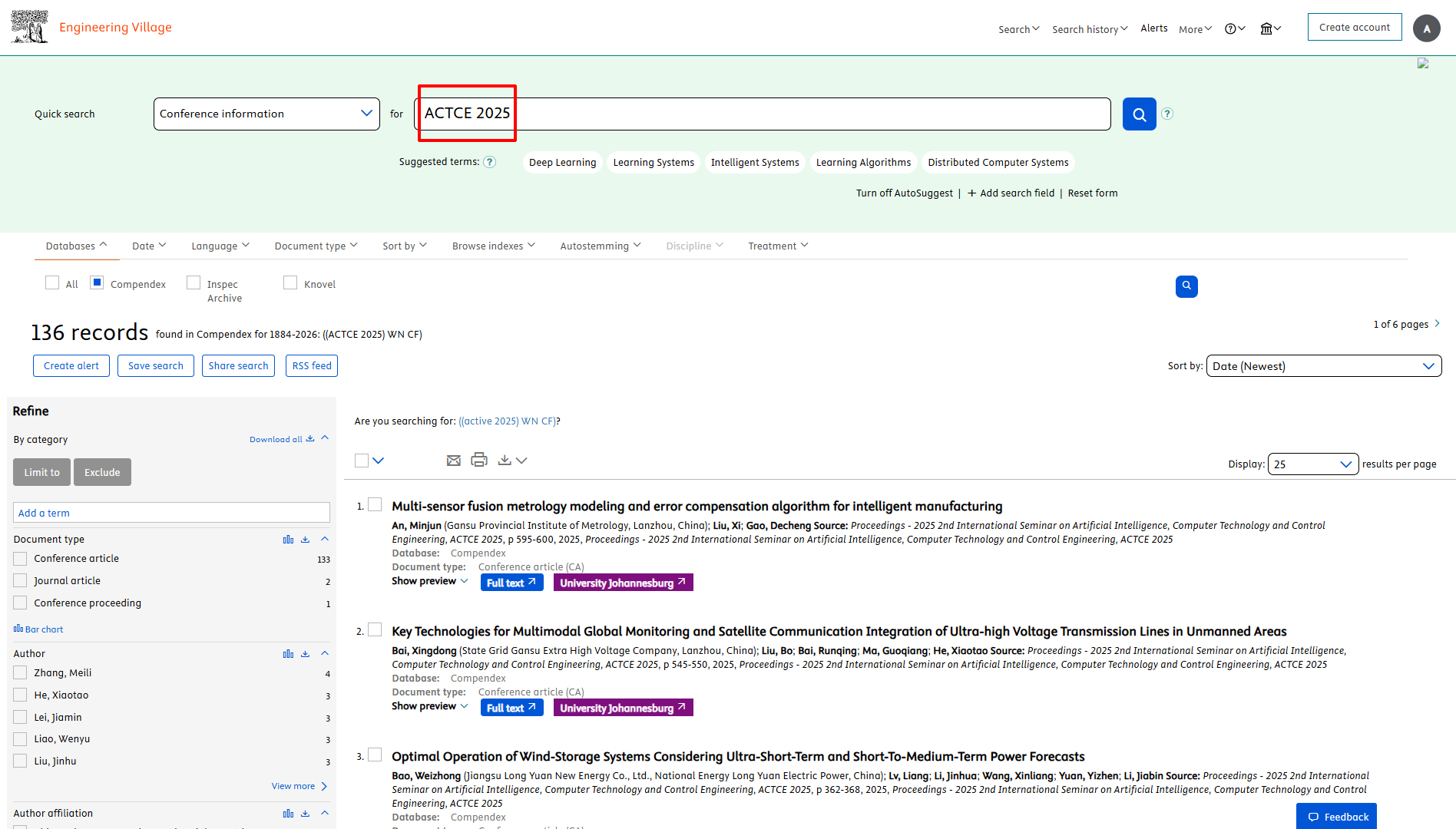Open the Language filter tab
The width and height of the screenshot is (1456, 829).
220,246
